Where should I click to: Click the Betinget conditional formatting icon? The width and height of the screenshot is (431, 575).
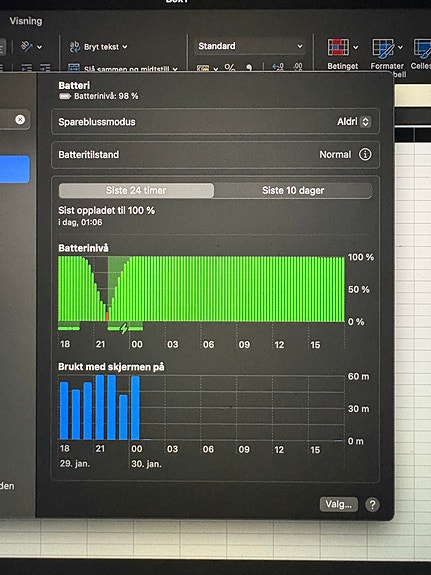[x=338, y=47]
